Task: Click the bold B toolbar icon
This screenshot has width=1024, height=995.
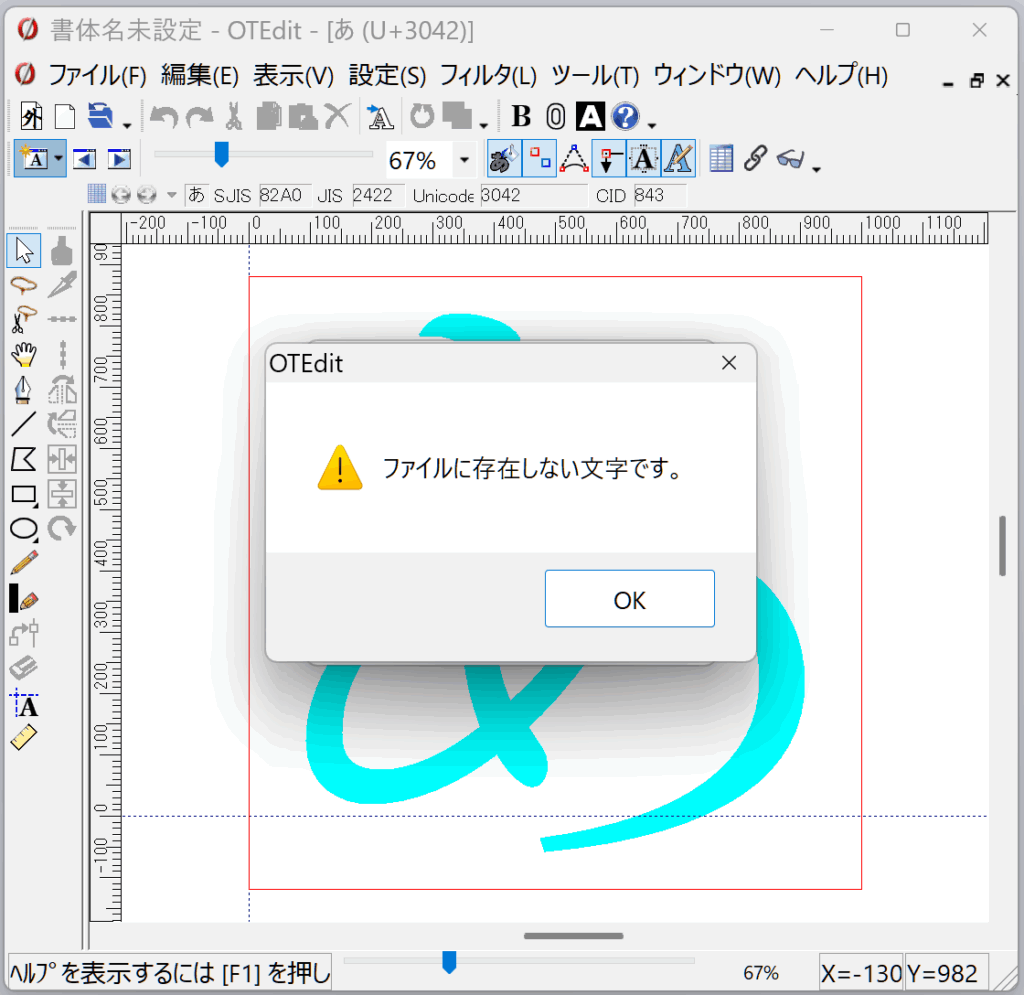Action: [x=521, y=117]
